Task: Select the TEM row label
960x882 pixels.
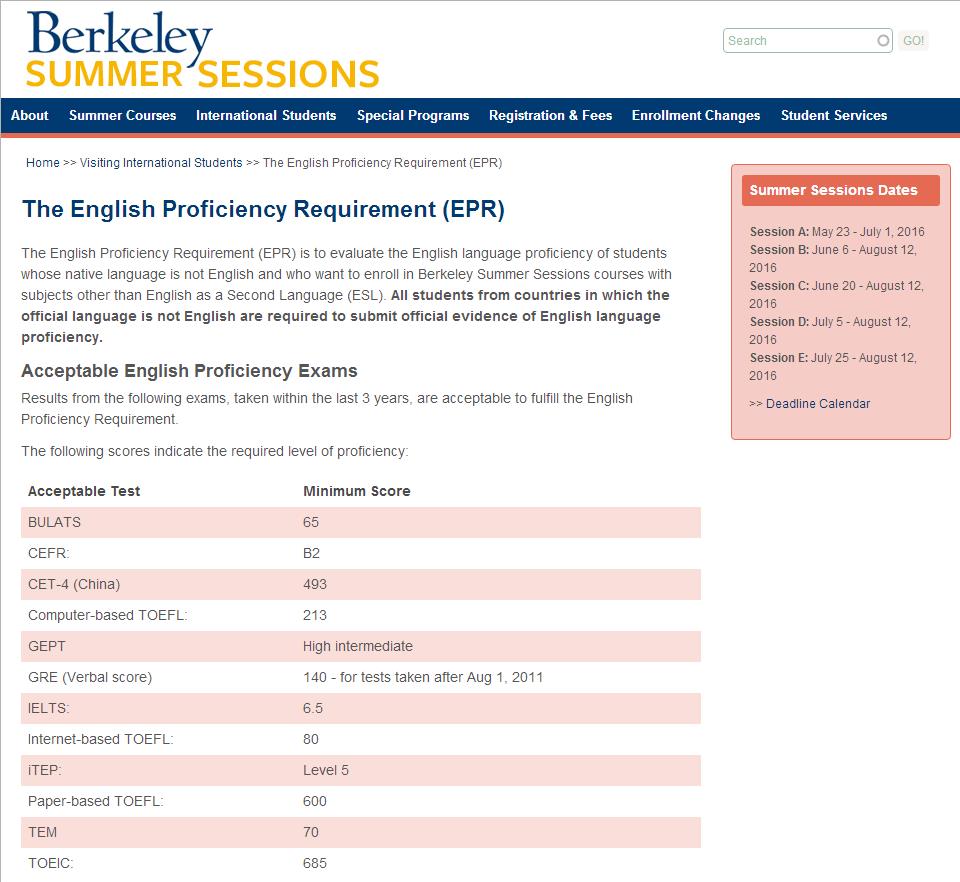Action: 42,832
